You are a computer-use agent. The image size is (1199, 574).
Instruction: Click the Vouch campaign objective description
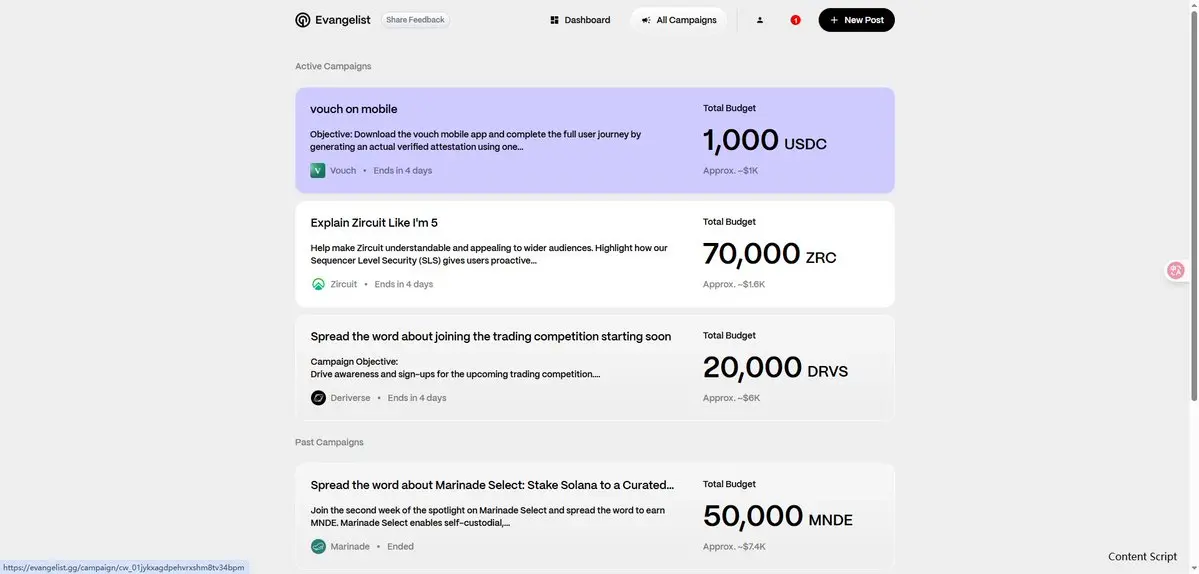click(476, 141)
